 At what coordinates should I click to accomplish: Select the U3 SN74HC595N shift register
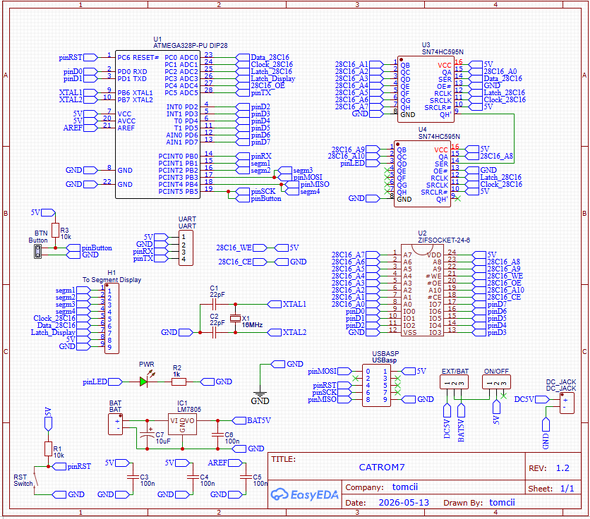(x=426, y=90)
